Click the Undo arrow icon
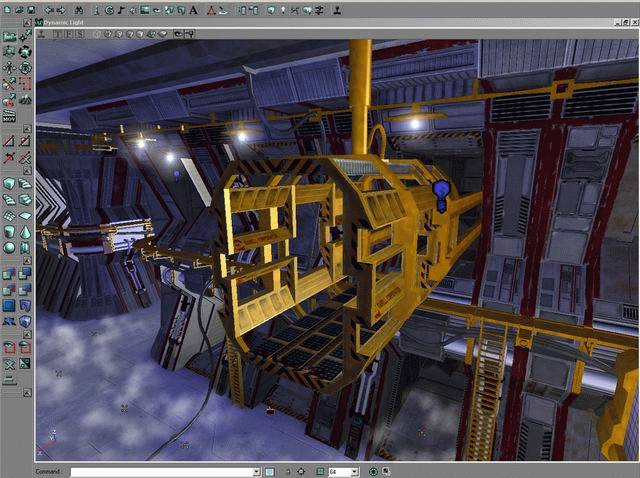This screenshot has width=640, height=478. (48, 9)
